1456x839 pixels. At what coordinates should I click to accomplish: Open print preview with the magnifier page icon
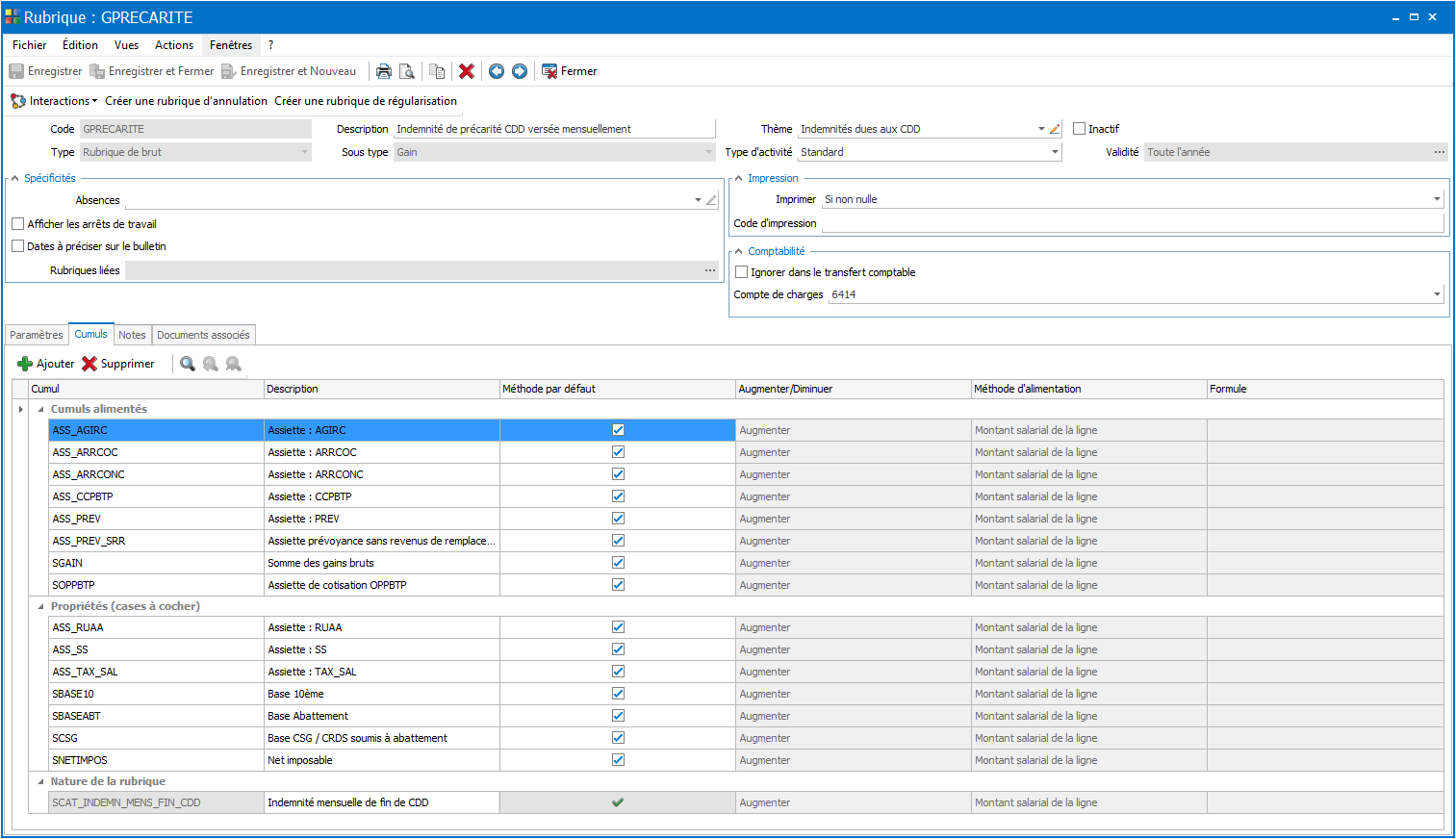407,71
